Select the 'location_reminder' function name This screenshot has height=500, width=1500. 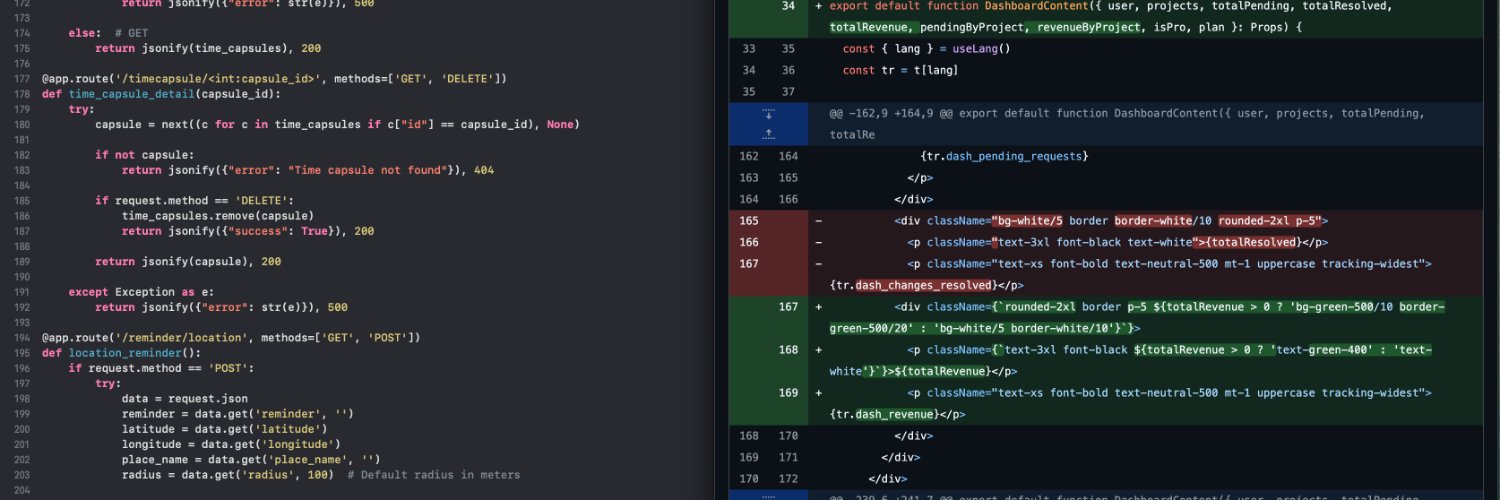[x=125, y=353]
